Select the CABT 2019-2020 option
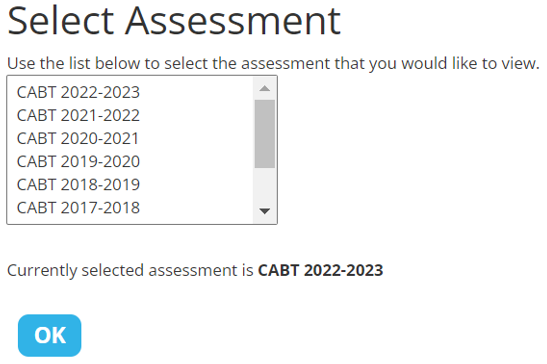The width and height of the screenshot is (547, 364). 130,162
